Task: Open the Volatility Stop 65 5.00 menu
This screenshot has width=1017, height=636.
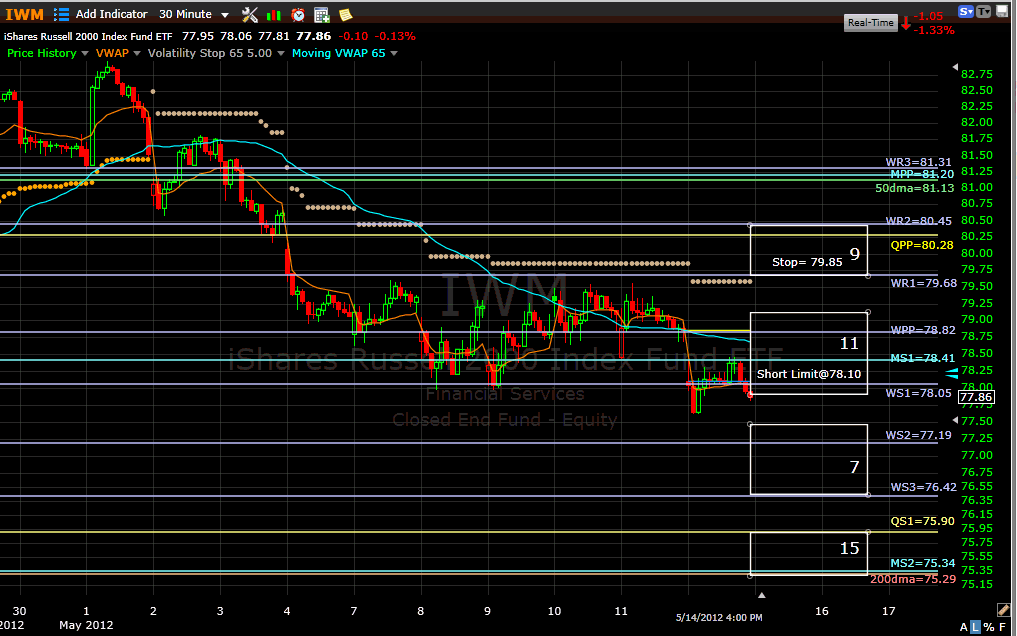Action: [209, 53]
